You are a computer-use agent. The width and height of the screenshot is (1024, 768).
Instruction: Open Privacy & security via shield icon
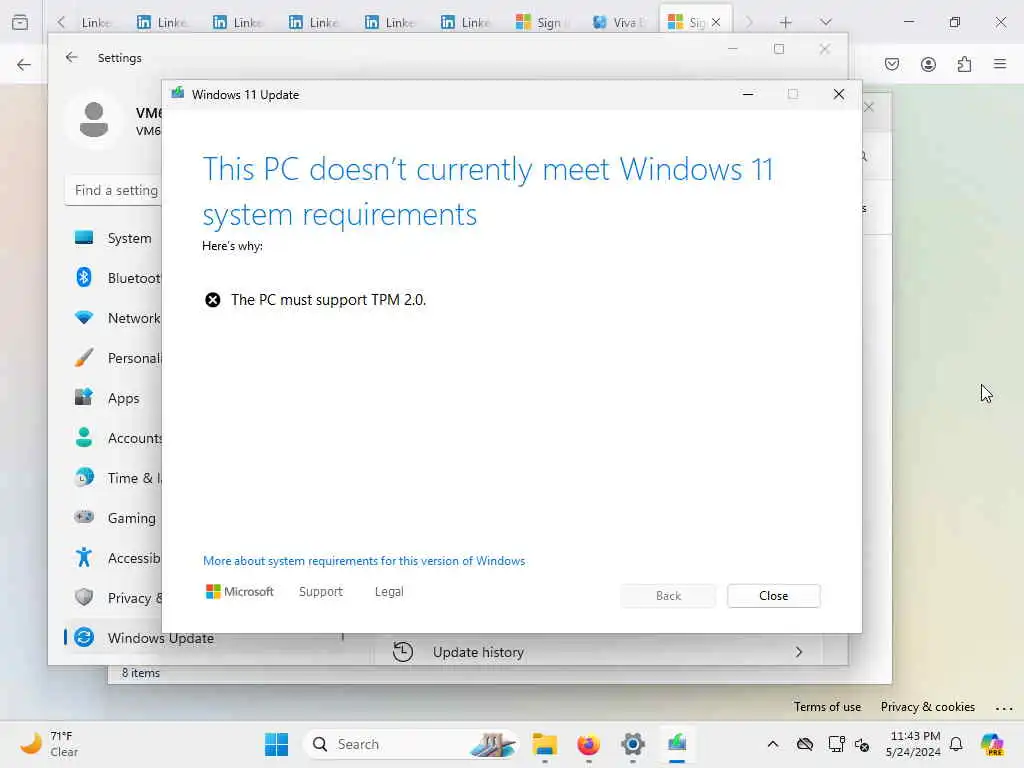point(84,597)
